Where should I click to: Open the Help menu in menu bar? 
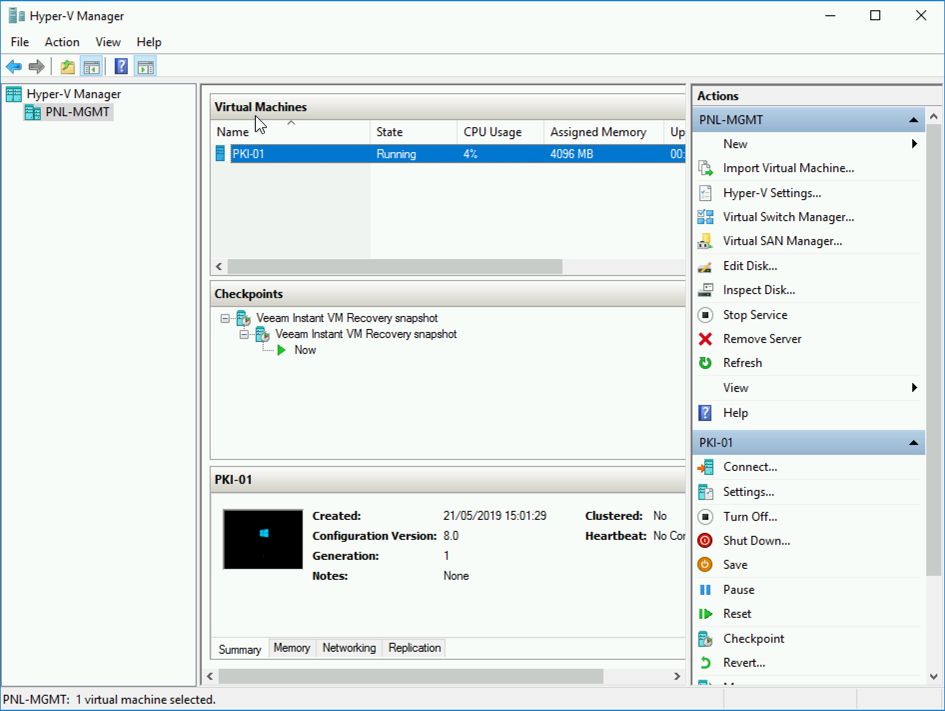coord(149,42)
